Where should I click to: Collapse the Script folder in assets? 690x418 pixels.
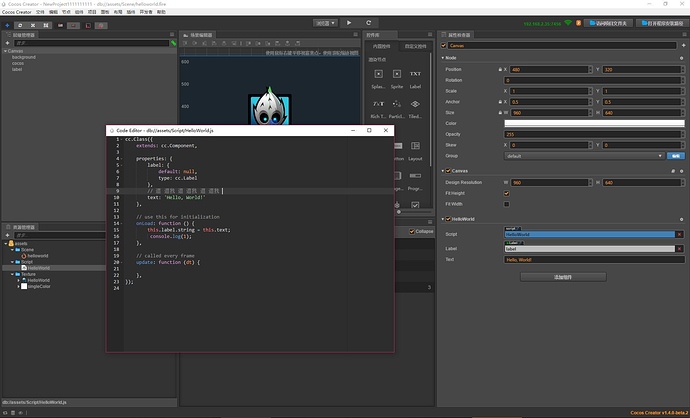(x=11, y=262)
